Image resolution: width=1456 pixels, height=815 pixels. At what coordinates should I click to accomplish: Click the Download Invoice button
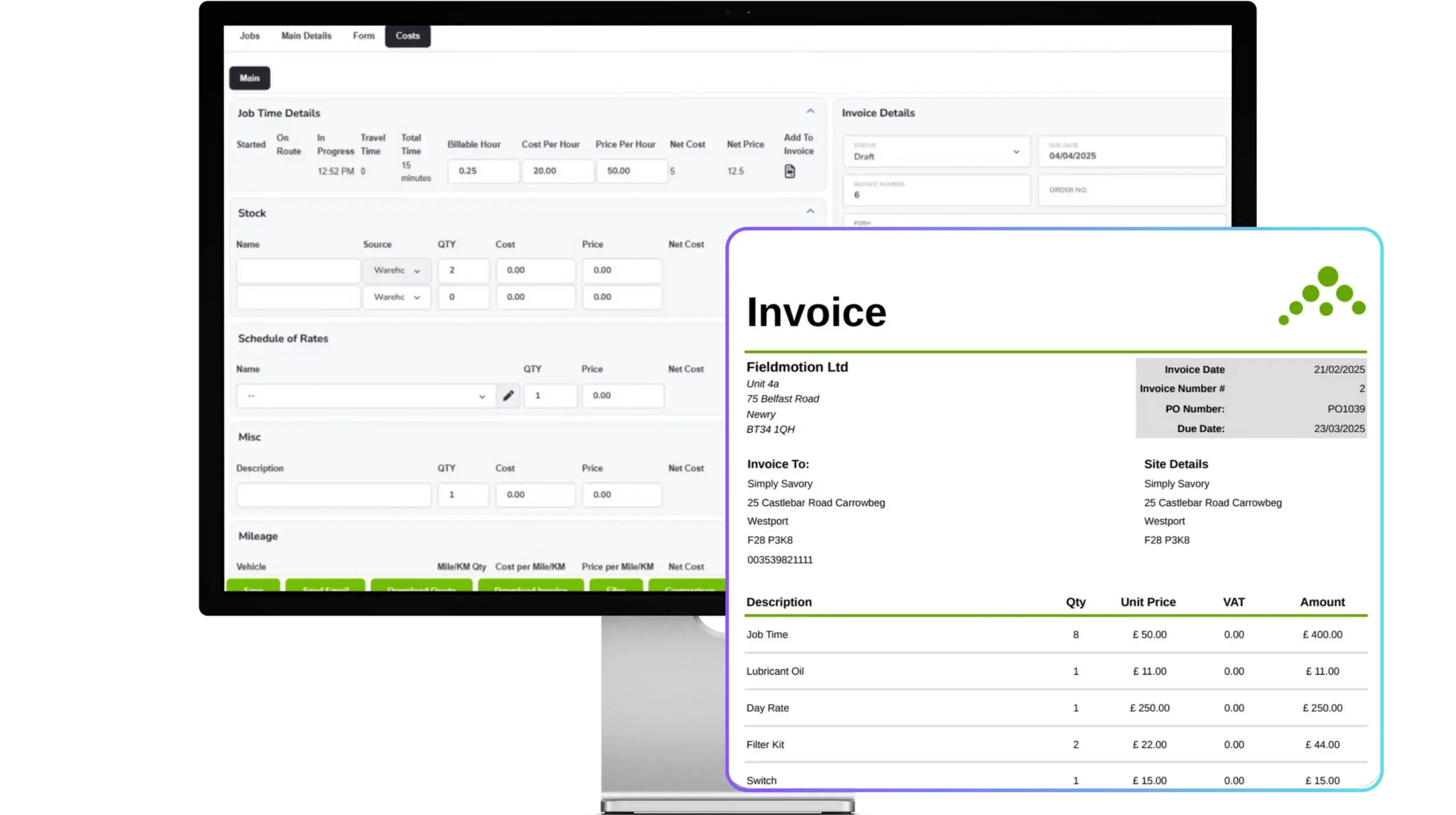click(x=531, y=586)
